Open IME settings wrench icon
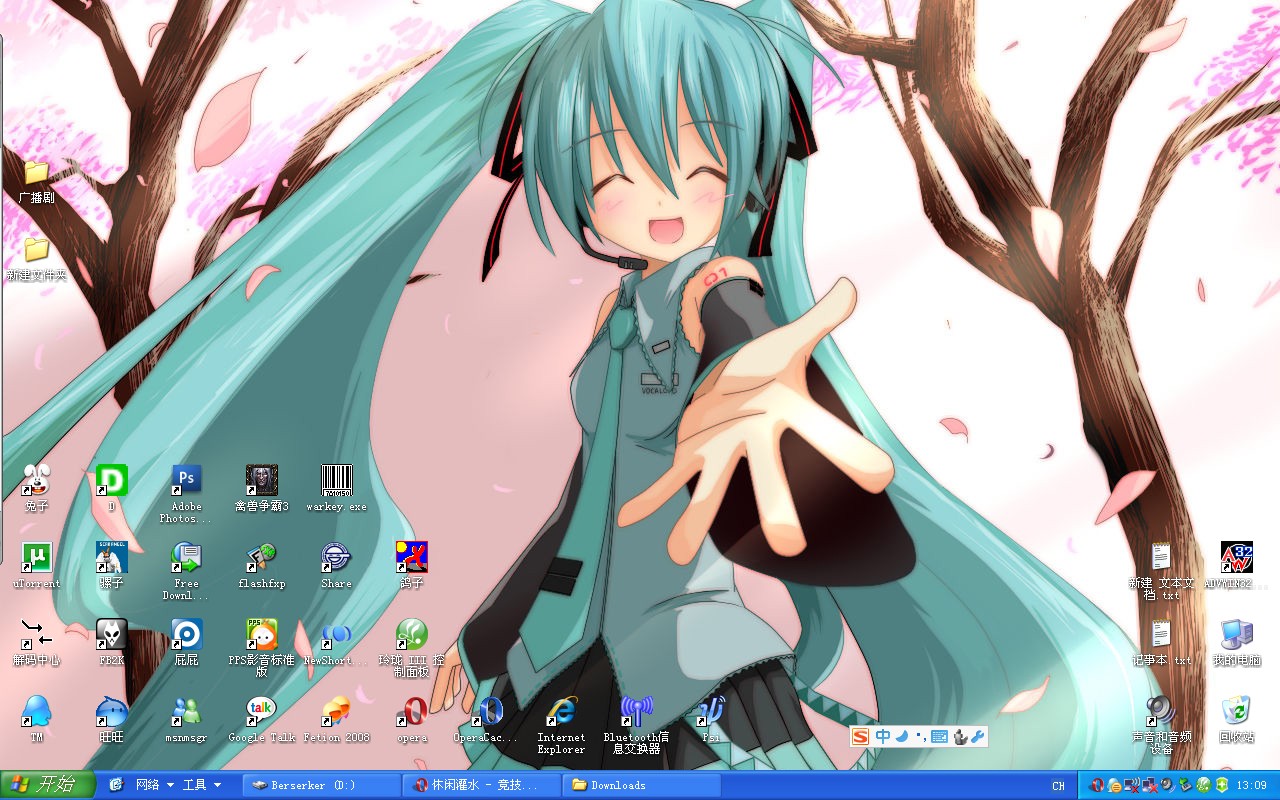The image size is (1280, 800). point(977,737)
